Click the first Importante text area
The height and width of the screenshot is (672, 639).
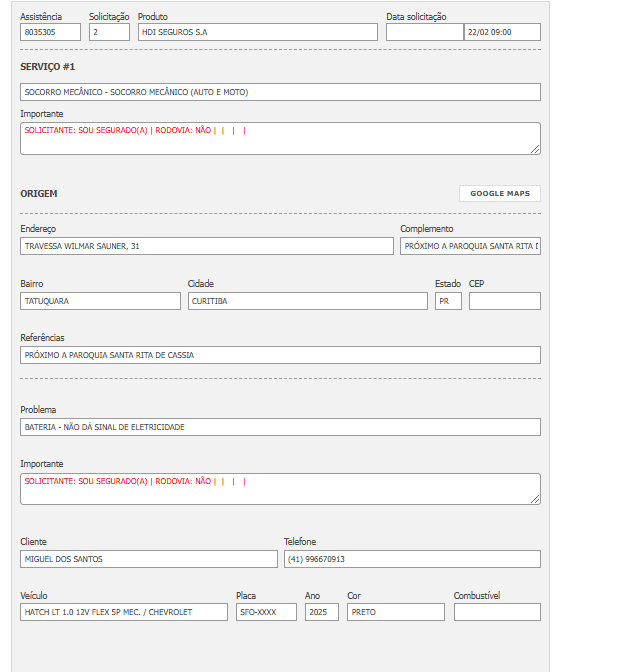[x=280, y=139]
